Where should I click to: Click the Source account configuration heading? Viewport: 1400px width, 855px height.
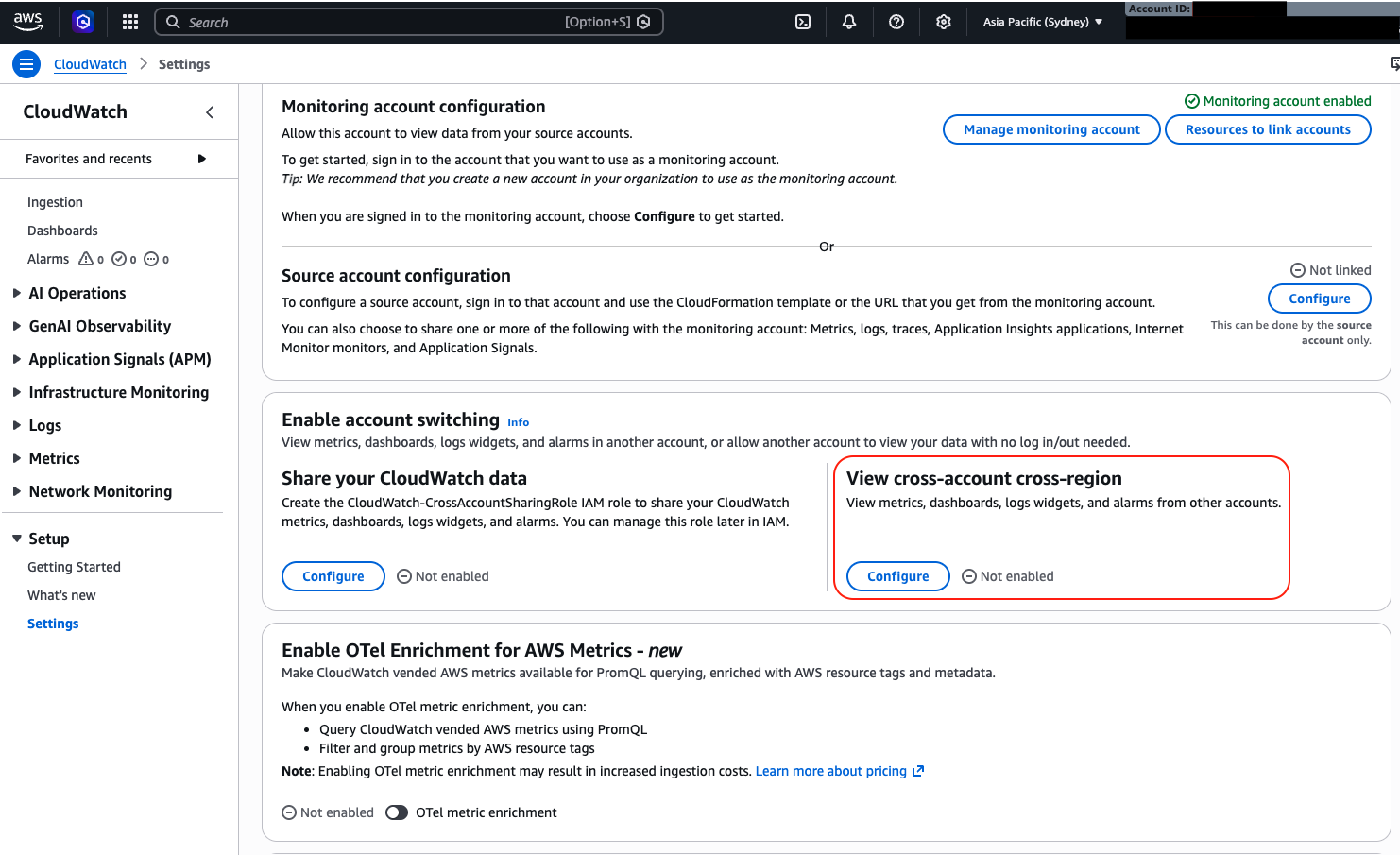[x=396, y=276]
